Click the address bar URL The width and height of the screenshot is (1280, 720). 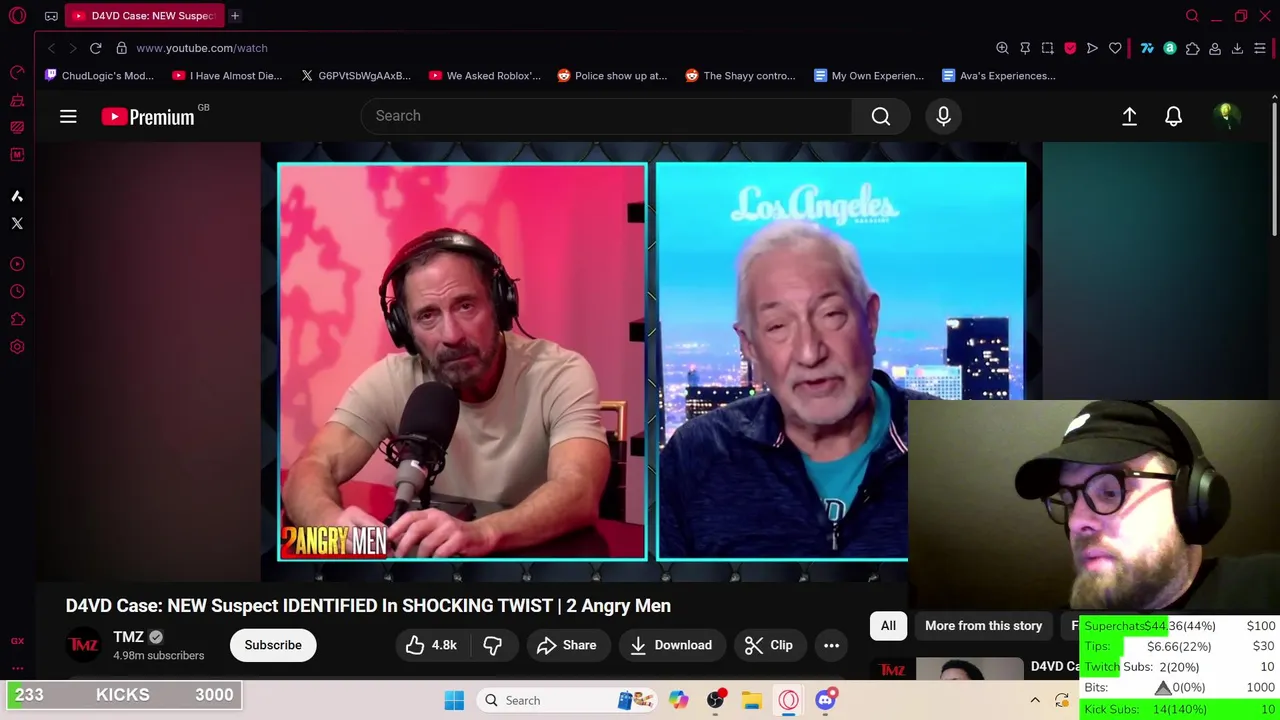pos(202,48)
